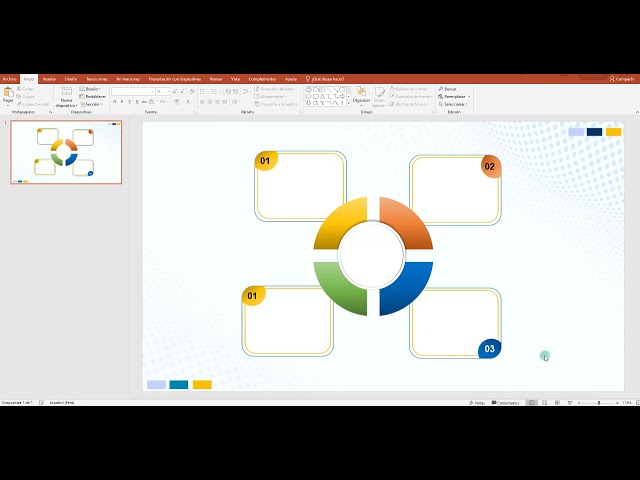The image size is (640, 480).
Task: Click the clear formatting icon
Action: click(192, 91)
